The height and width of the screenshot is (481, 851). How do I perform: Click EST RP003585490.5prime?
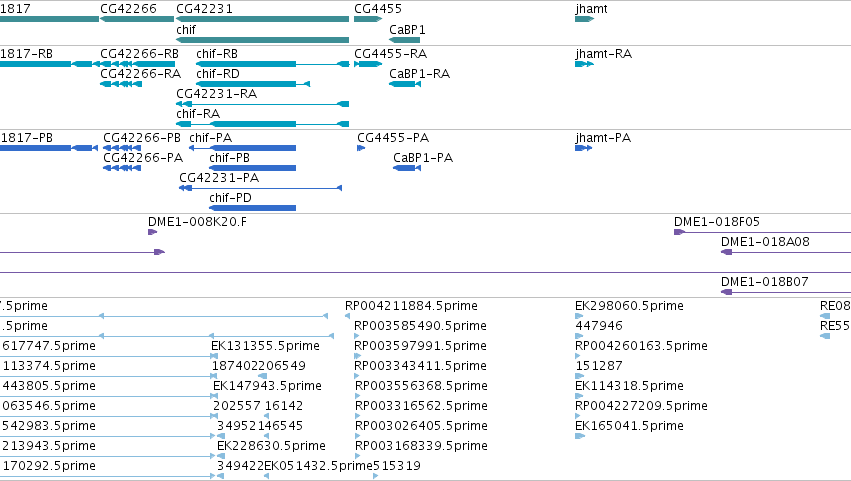click(x=420, y=326)
